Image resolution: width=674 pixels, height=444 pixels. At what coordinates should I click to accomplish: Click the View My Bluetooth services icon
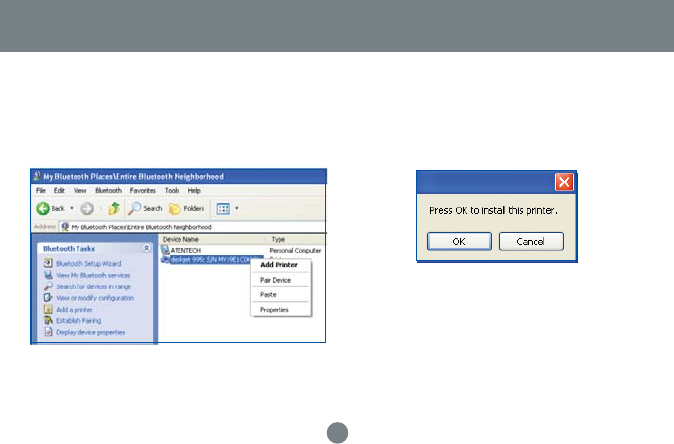coord(48,275)
